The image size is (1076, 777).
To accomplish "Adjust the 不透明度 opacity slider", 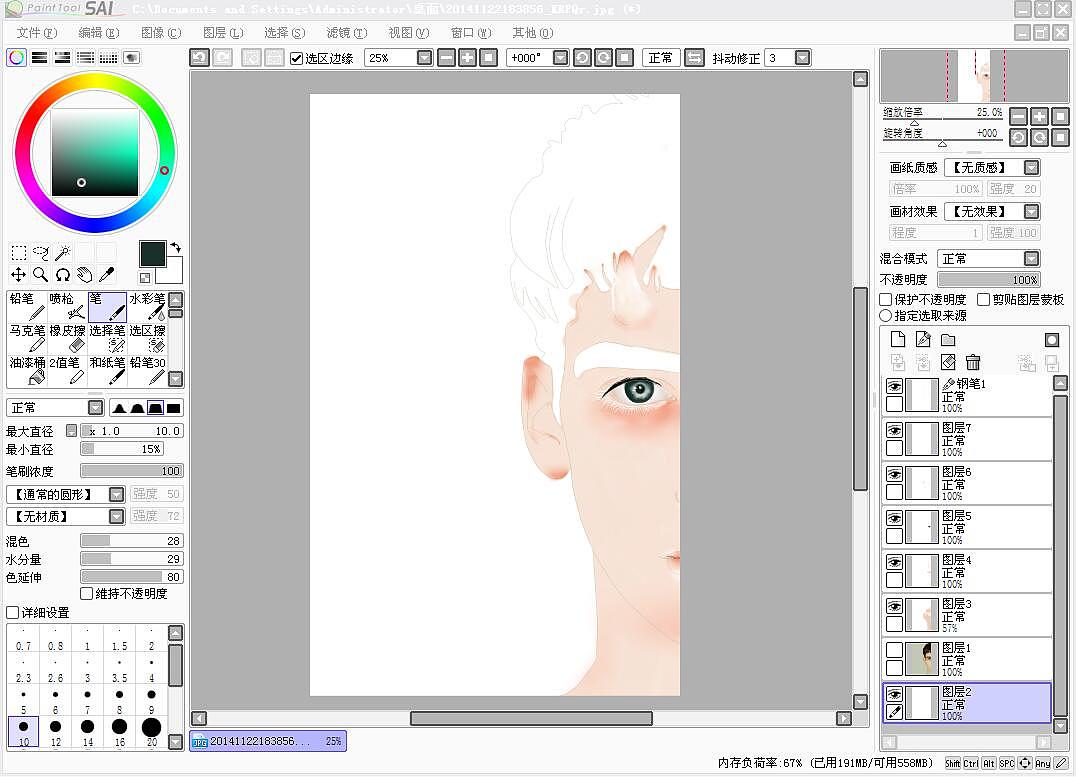I will [989, 279].
